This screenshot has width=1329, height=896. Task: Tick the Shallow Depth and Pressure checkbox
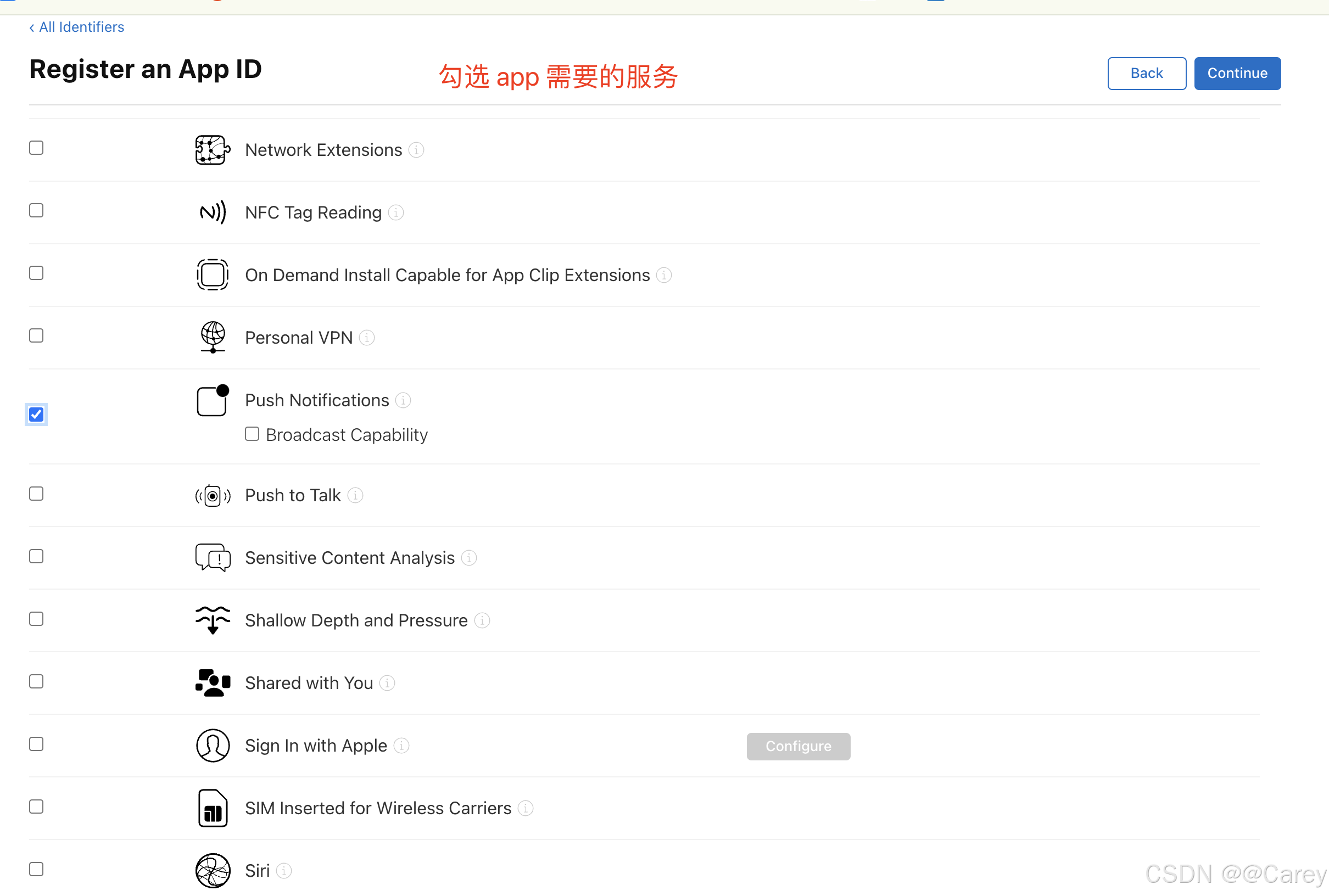point(36,619)
